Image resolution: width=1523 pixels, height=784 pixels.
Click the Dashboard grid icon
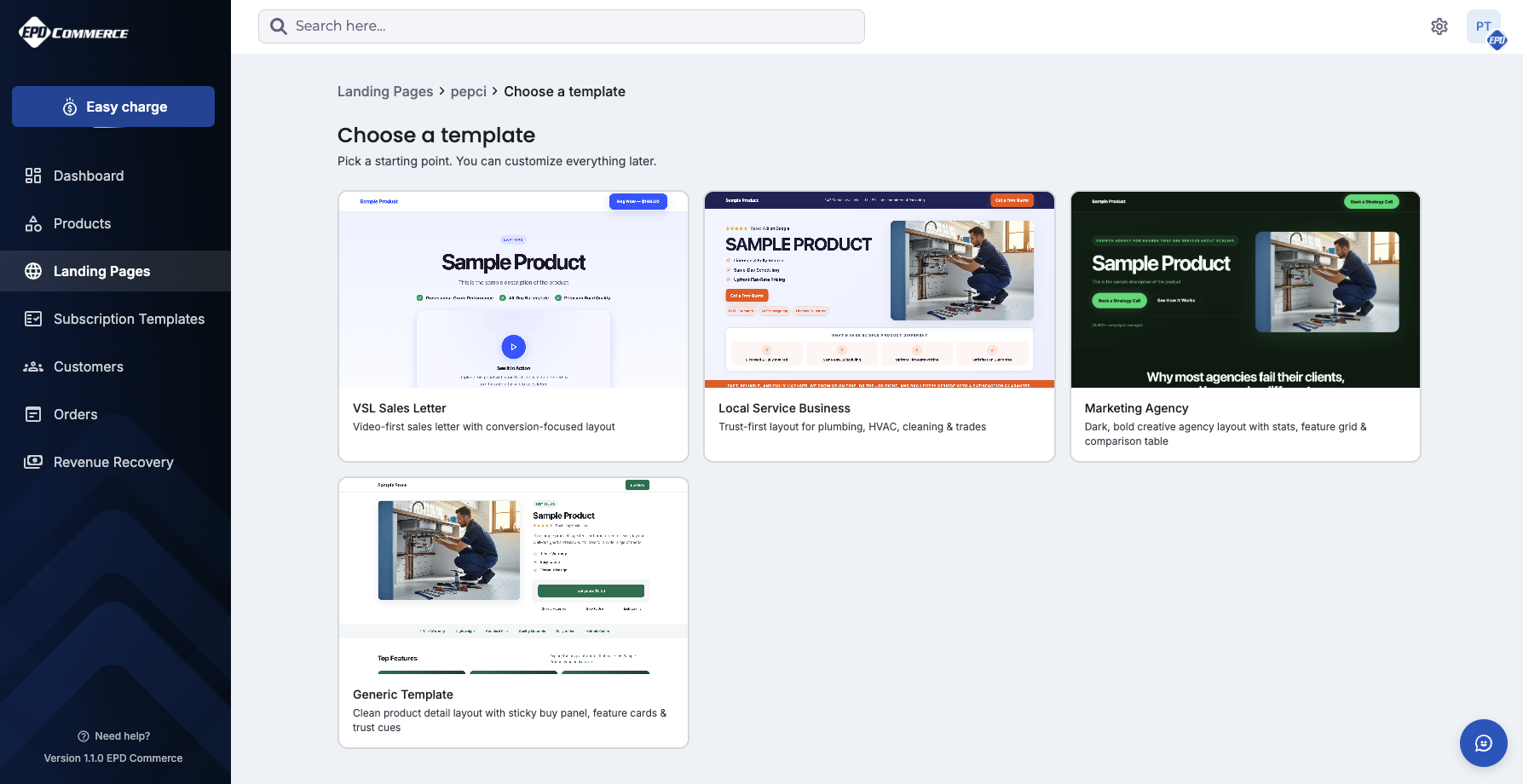33,176
